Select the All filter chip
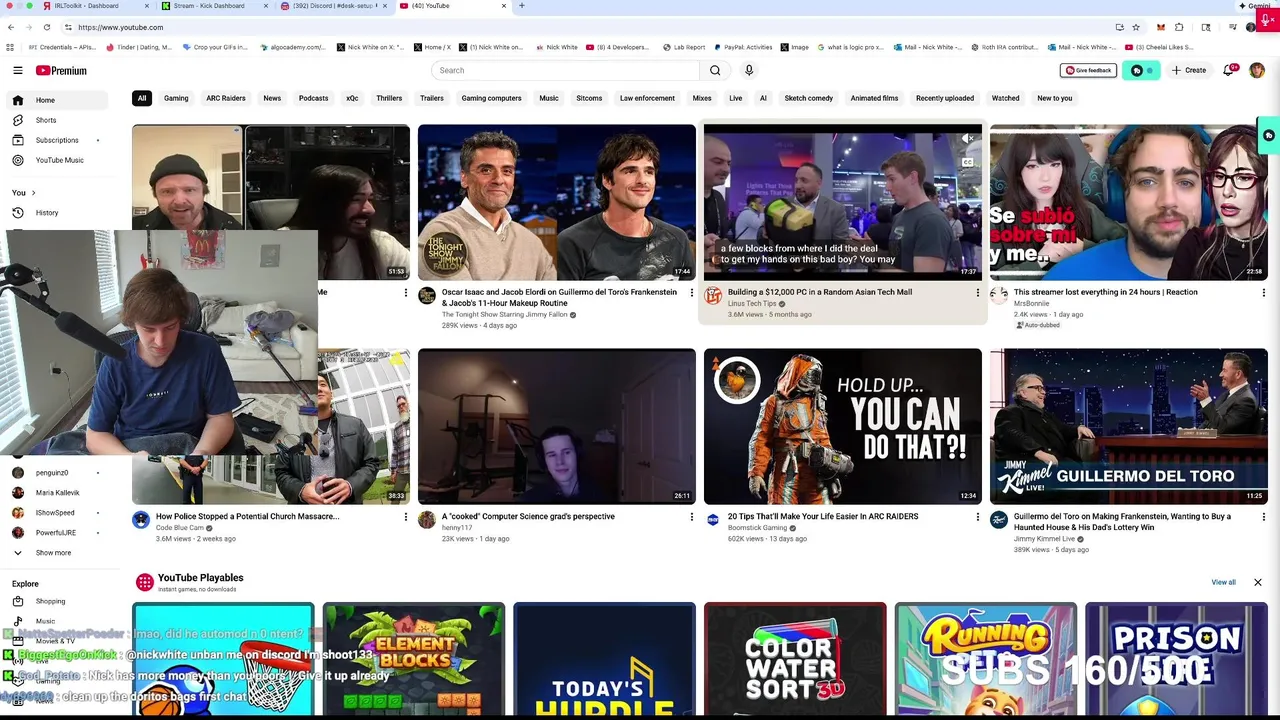Viewport: 1280px width, 720px height. 142,98
